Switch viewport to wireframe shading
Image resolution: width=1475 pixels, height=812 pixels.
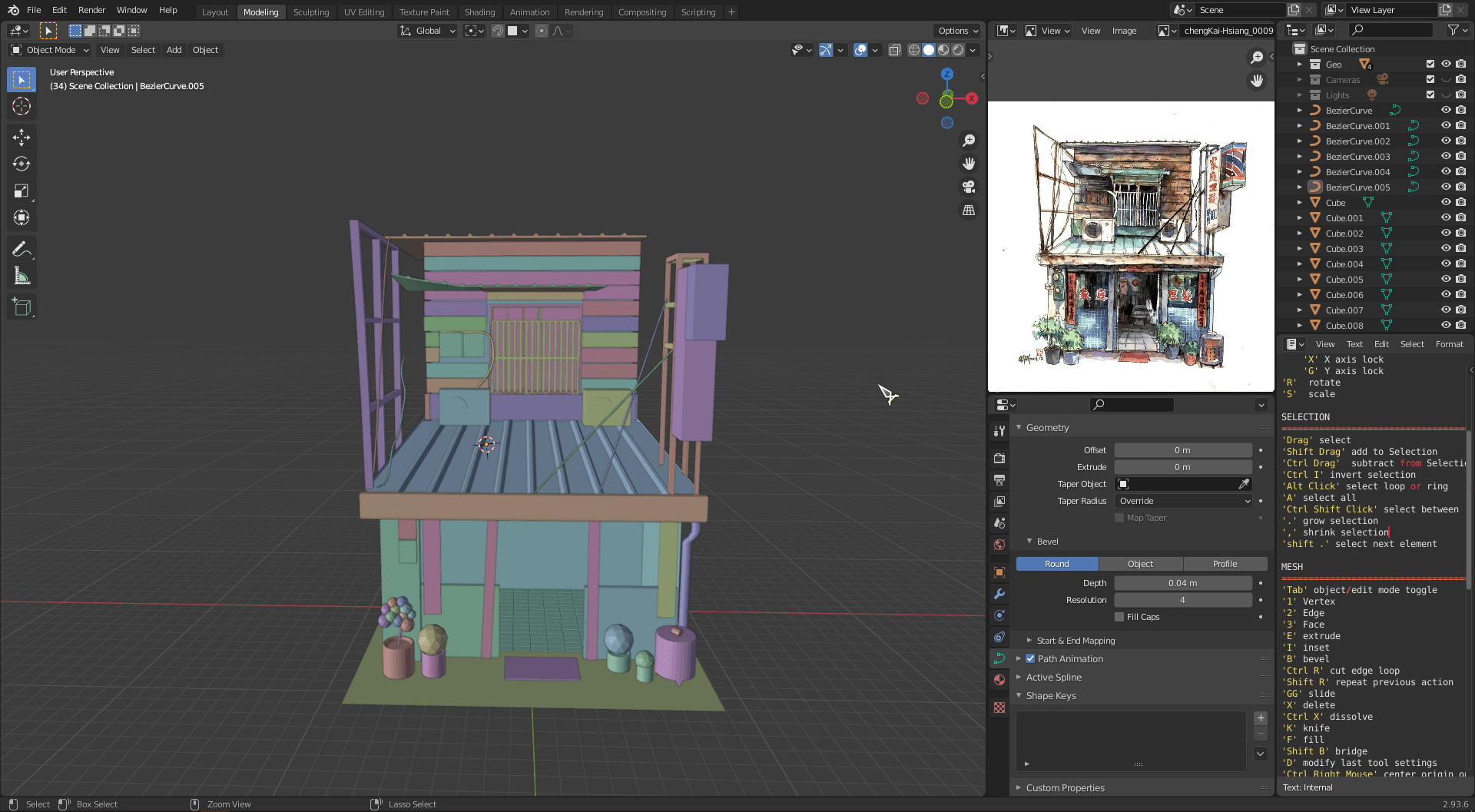click(x=914, y=49)
